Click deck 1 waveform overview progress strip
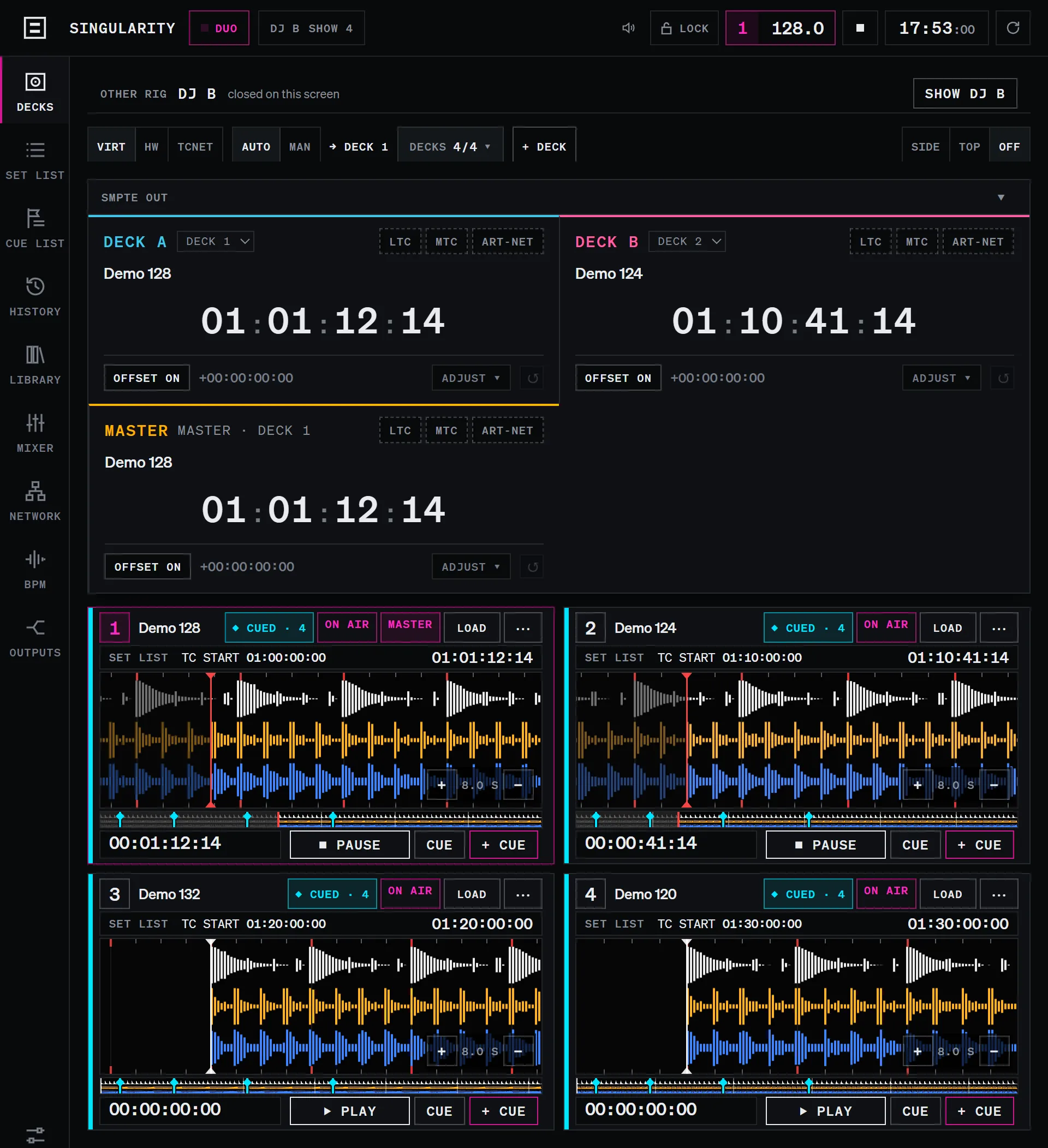 coord(320,819)
